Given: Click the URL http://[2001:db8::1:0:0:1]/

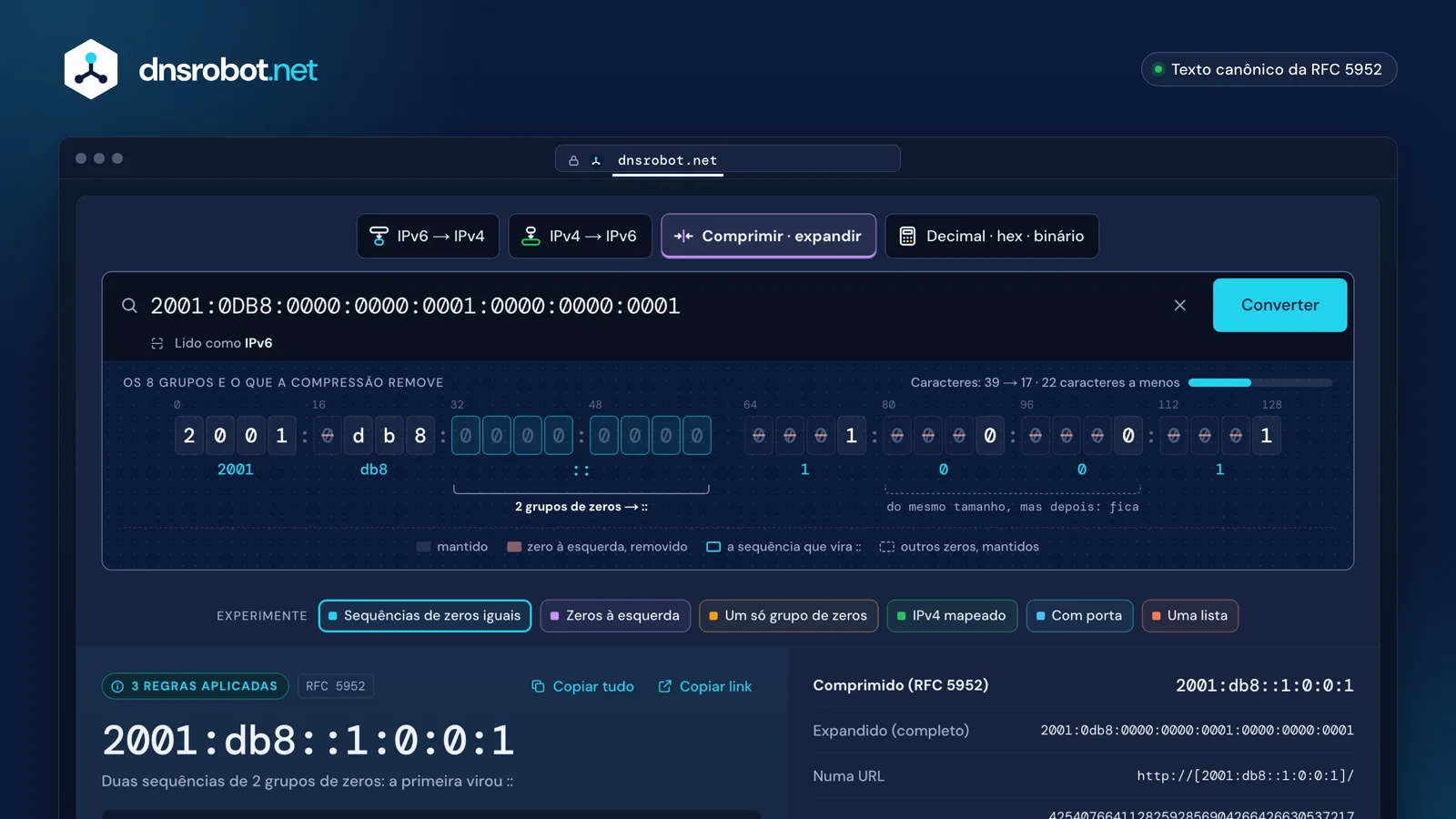Looking at the screenshot, I should pos(1245,776).
